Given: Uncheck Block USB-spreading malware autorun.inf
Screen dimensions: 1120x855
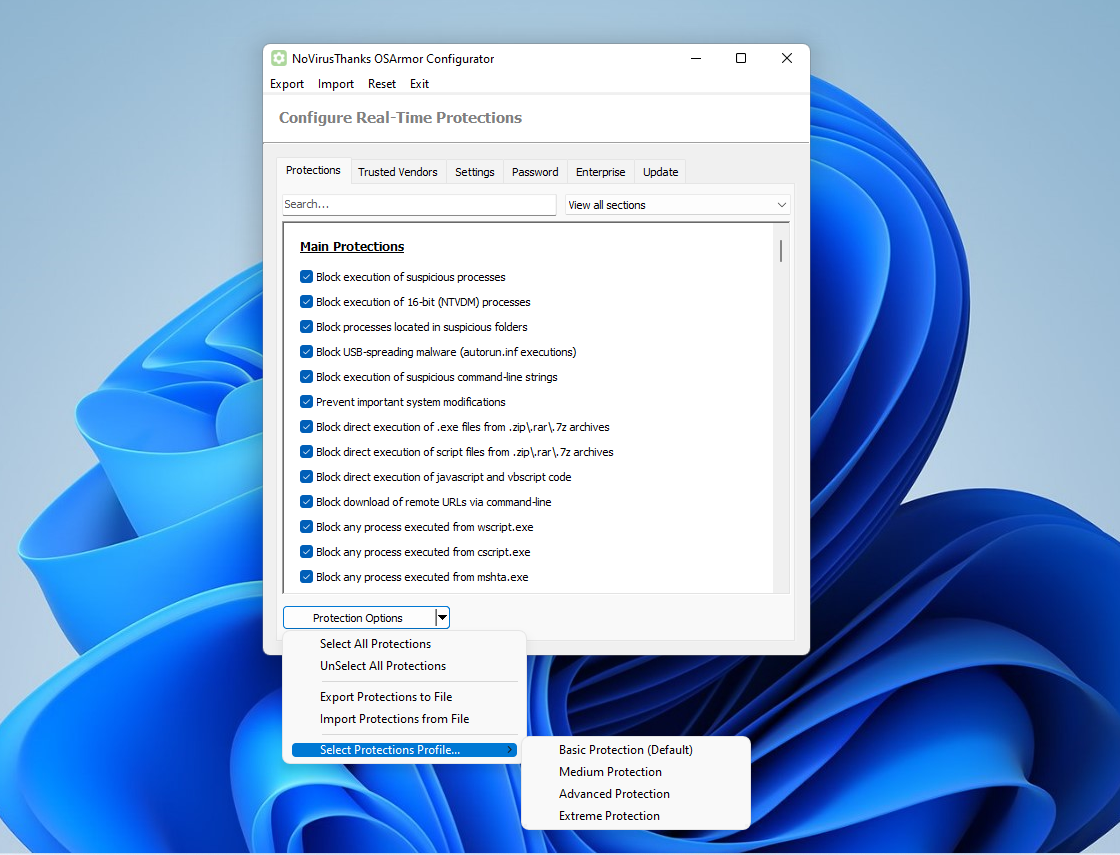Looking at the screenshot, I should coord(306,351).
